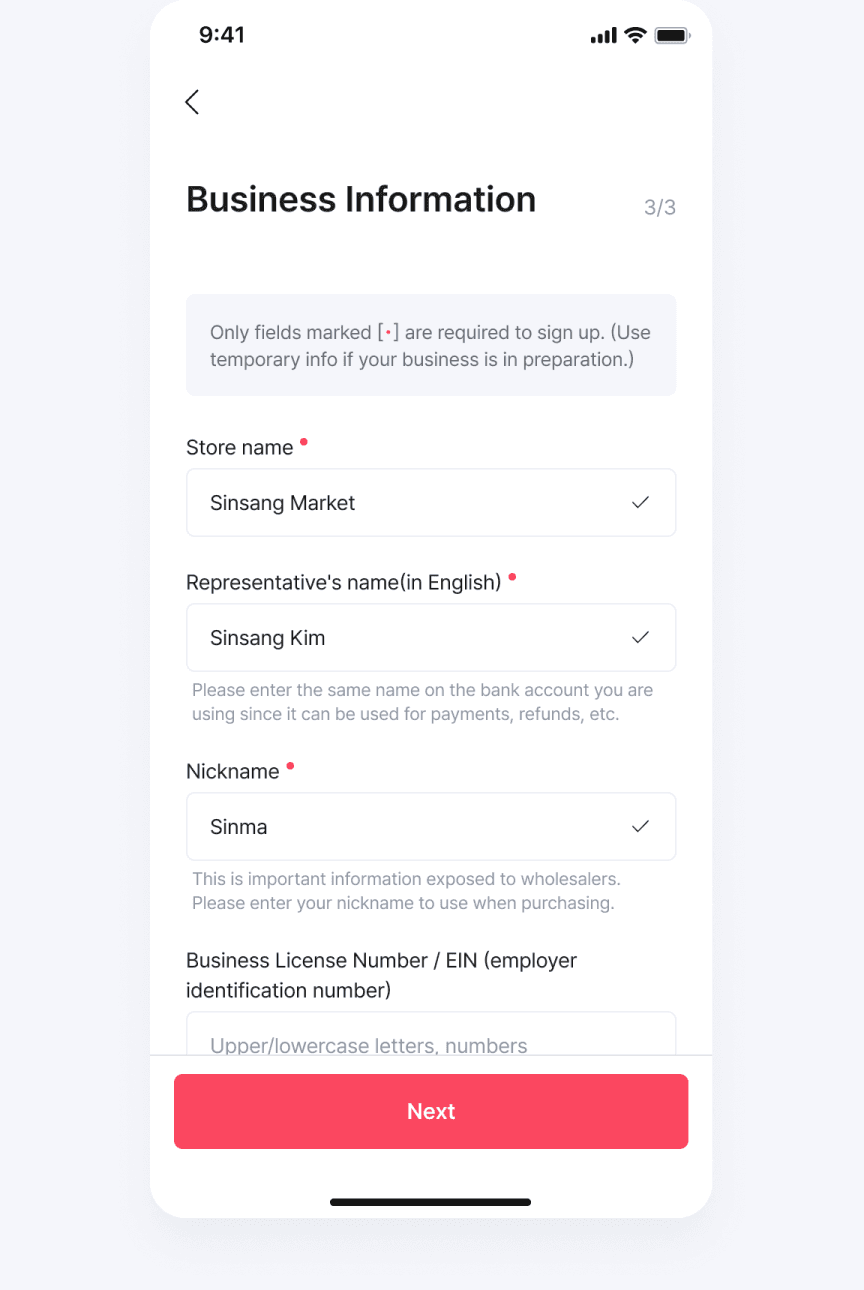Image resolution: width=864 pixels, height=1290 pixels.
Task: Click the red required dot by Store name
Action: coord(304,441)
